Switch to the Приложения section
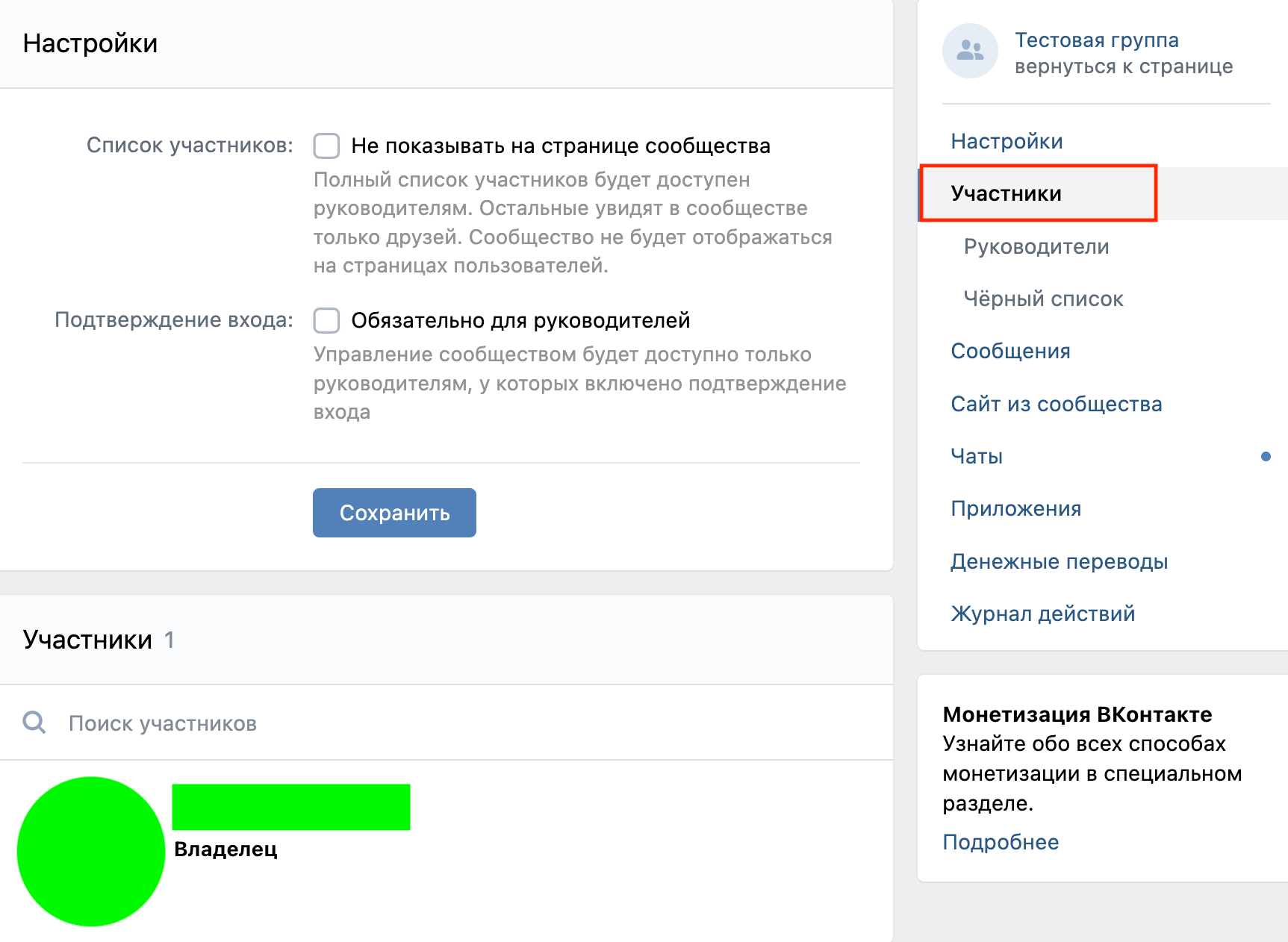Viewport: 1288px width, 942px height. (x=1015, y=508)
